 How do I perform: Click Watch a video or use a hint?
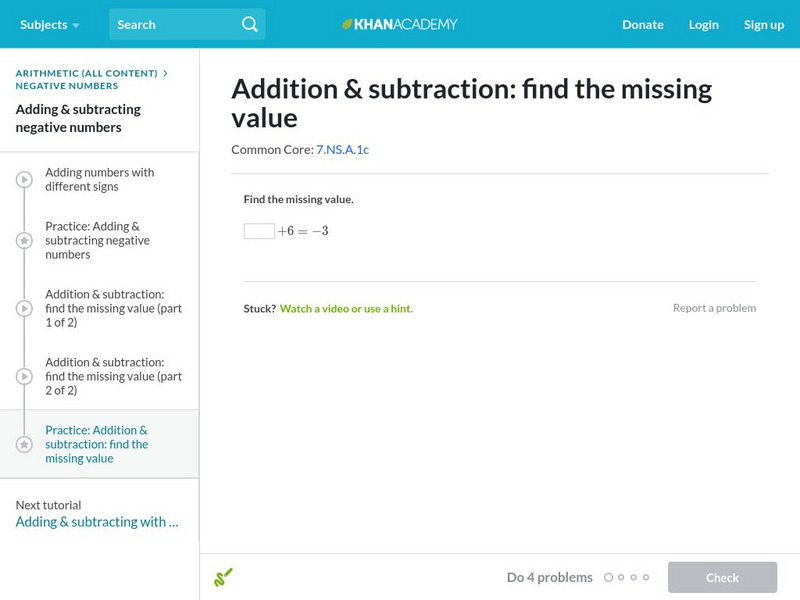point(346,308)
